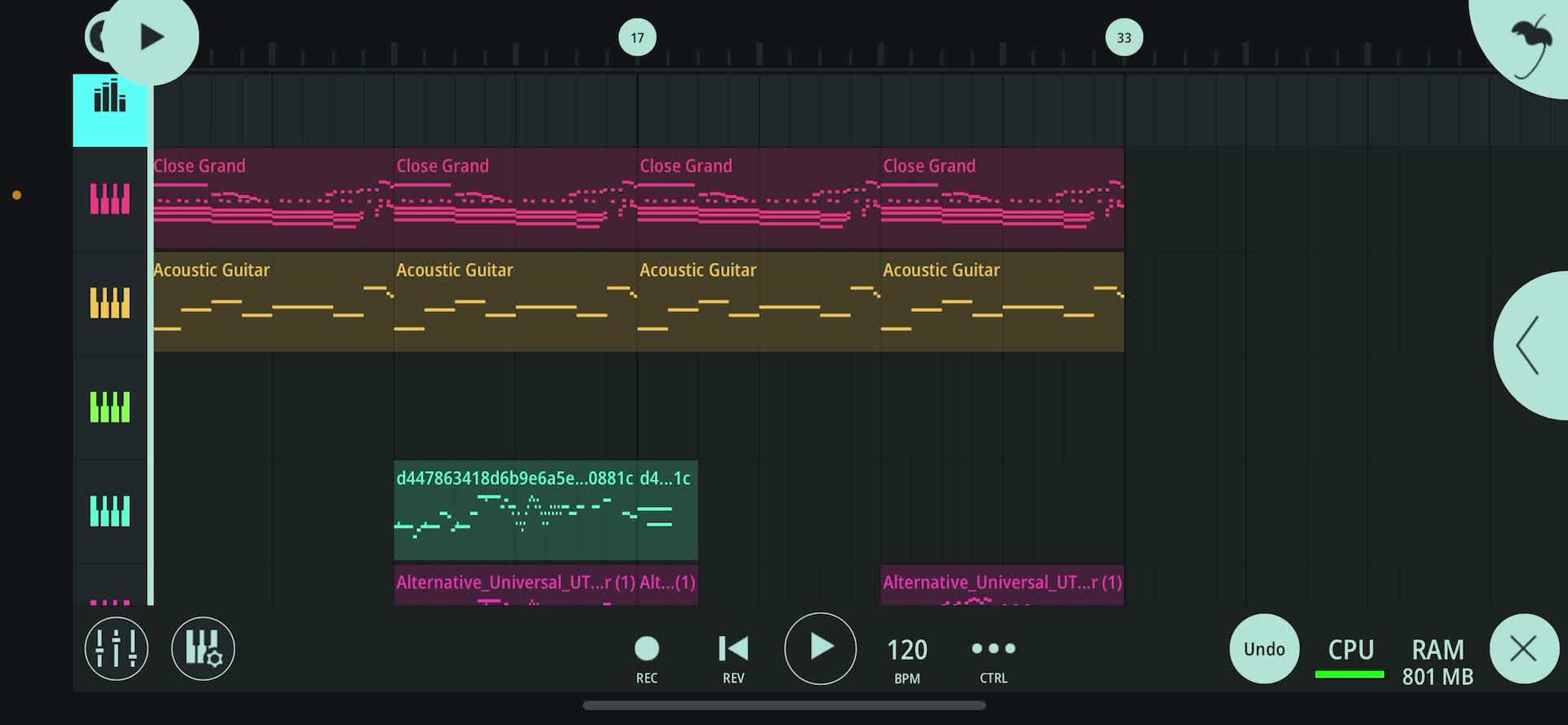Open the mixer sliders icon in the bottom bar
Viewport: 1568px width, 725px height.
(x=116, y=649)
